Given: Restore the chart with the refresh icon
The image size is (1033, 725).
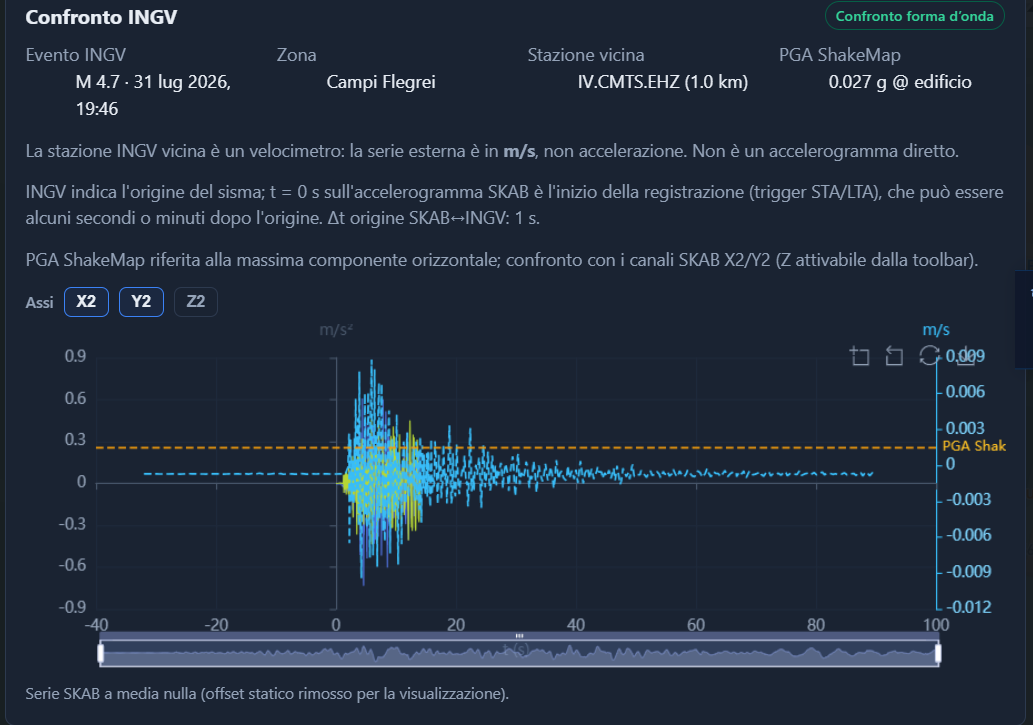Looking at the screenshot, I should tap(929, 355).
